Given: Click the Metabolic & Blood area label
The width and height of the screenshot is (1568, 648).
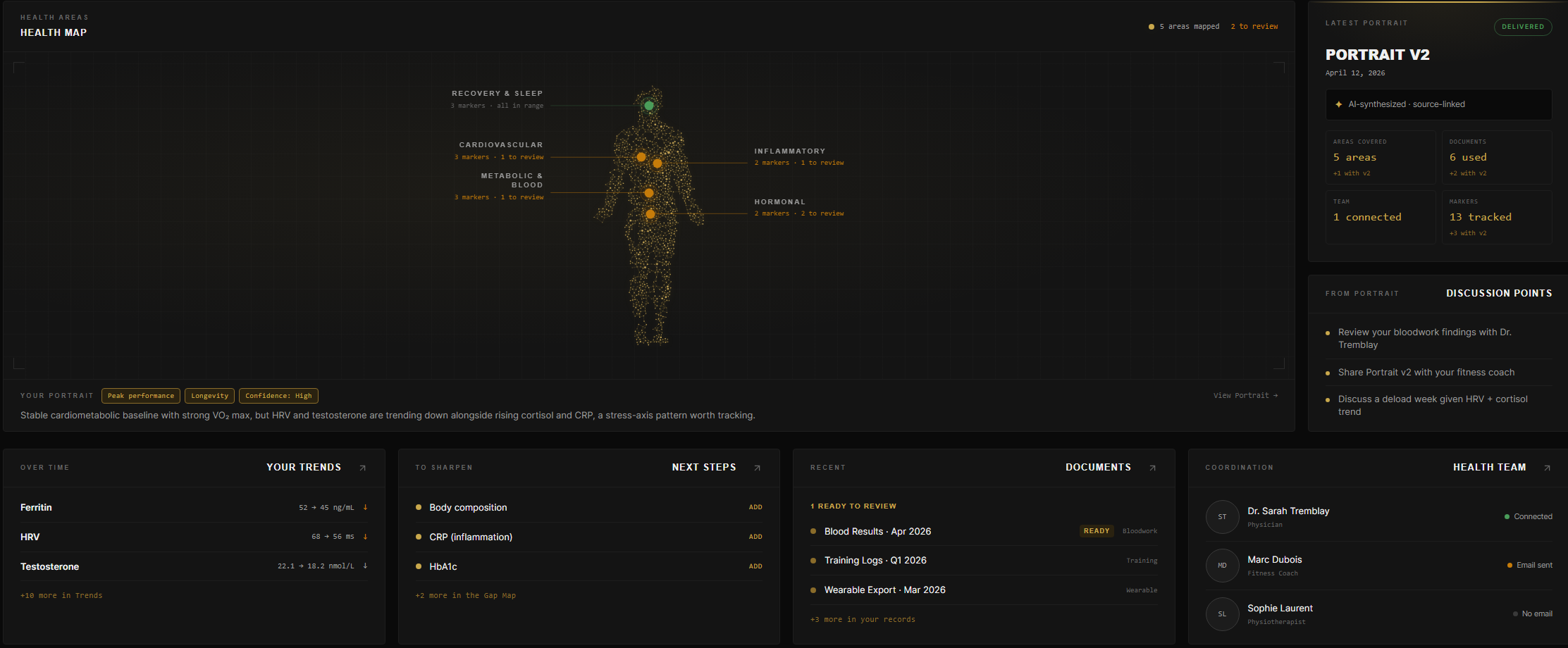Looking at the screenshot, I should pos(512,180).
